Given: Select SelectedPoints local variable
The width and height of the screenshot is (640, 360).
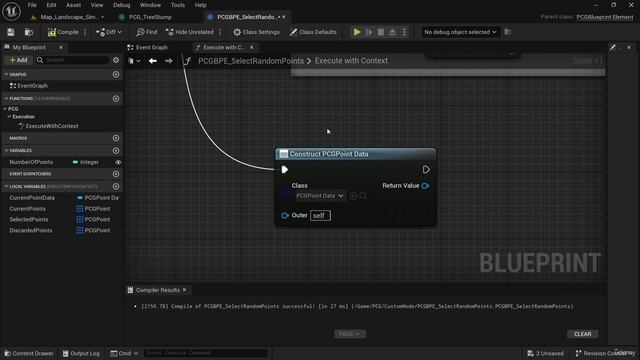Looking at the screenshot, I should (x=29, y=220).
